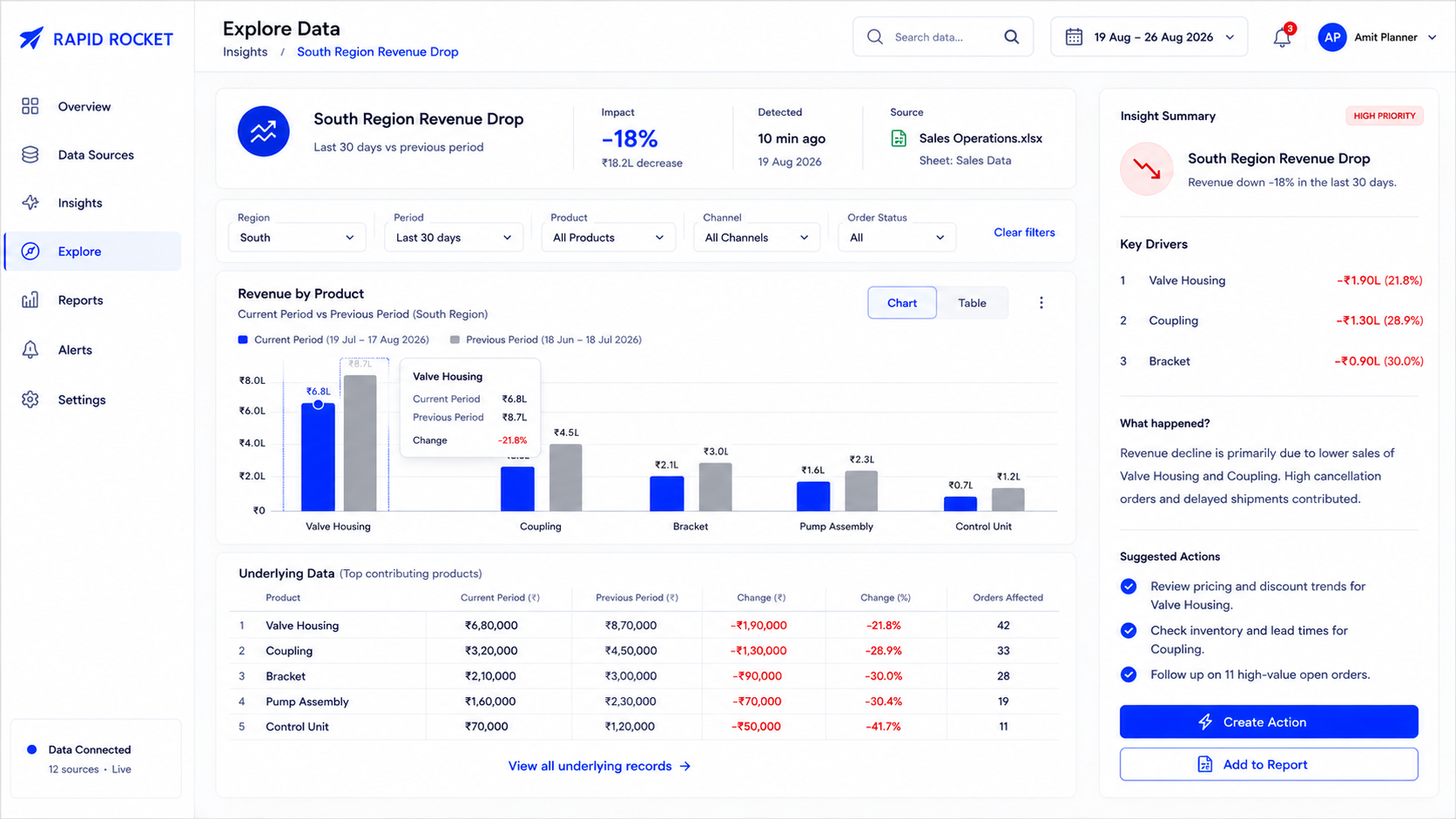Click the magnifier icon at search box left
The image size is (1456, 819).
(875, 37)
